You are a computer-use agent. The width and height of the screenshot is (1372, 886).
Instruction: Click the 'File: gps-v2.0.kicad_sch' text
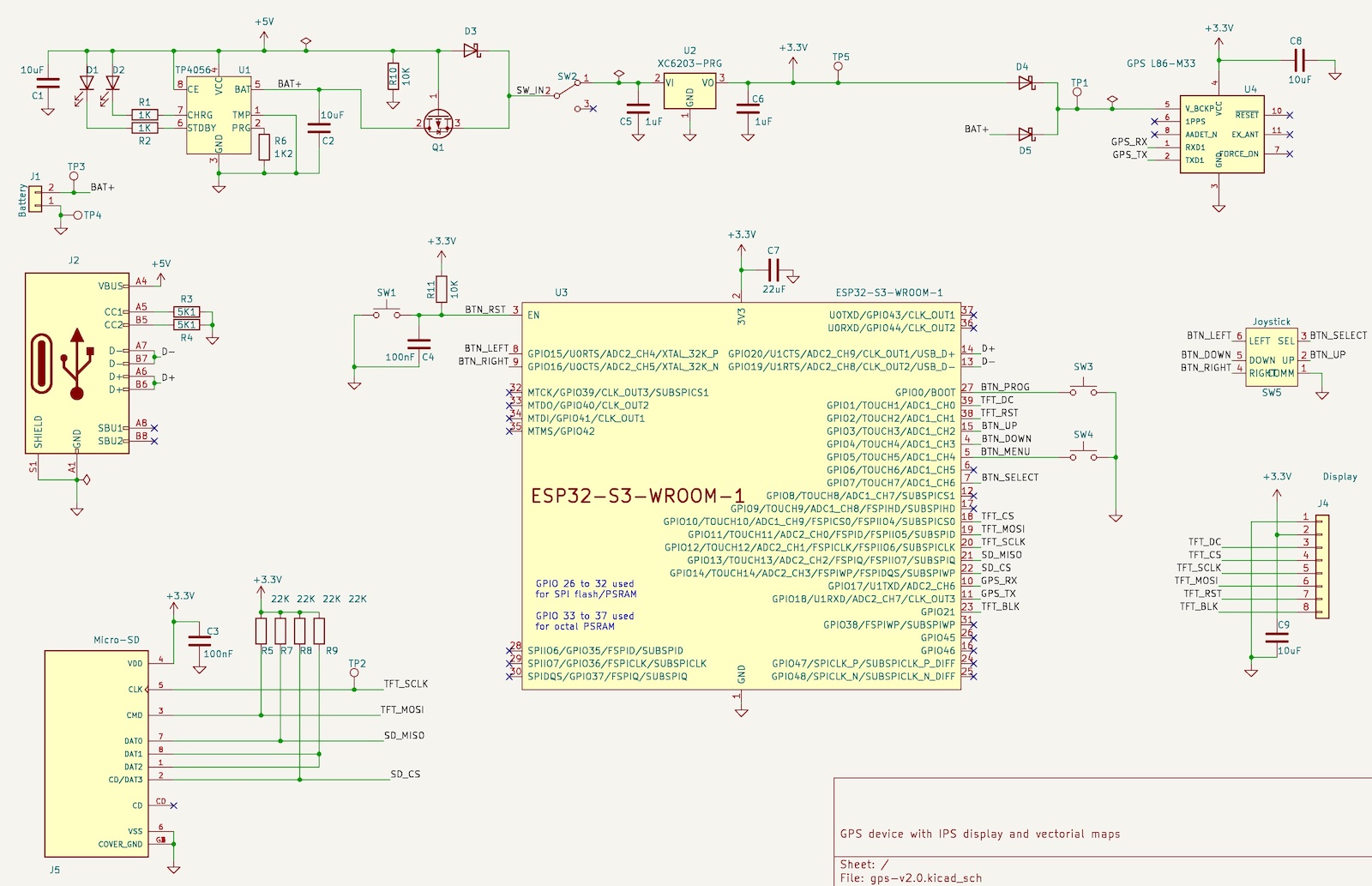[911, 878]
